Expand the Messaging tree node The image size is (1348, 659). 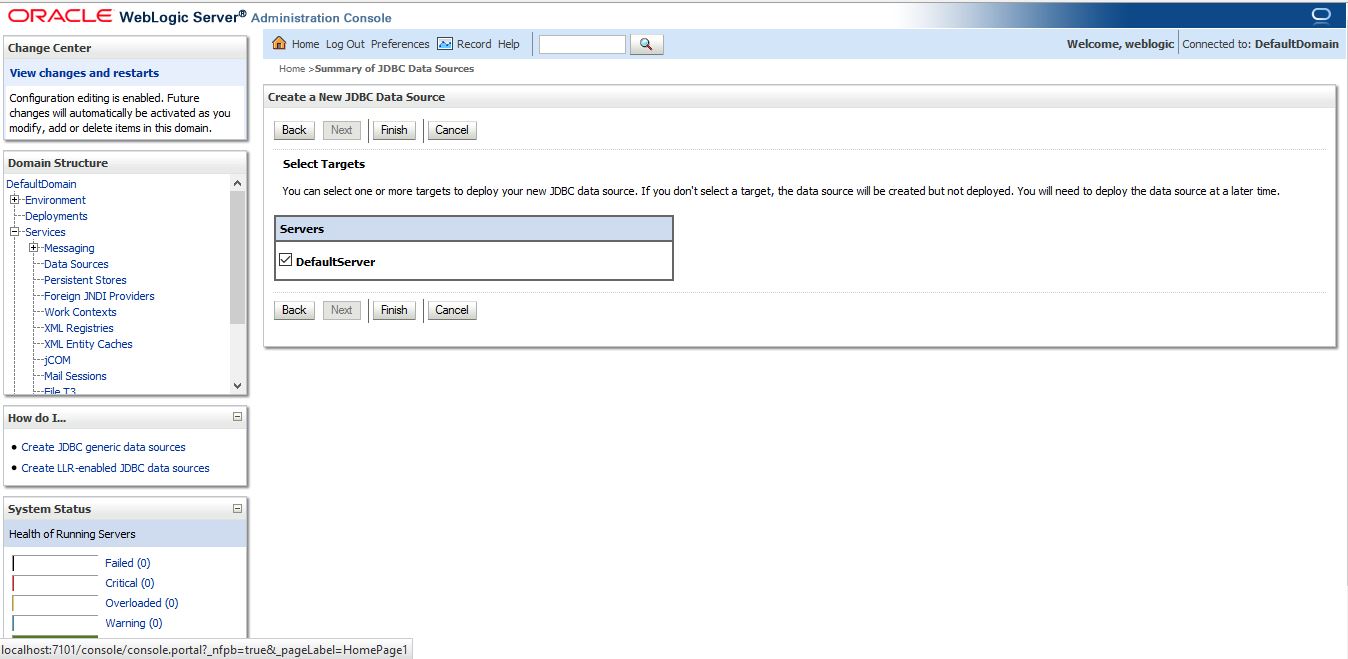pyautogui.click(x=34, y=248)
